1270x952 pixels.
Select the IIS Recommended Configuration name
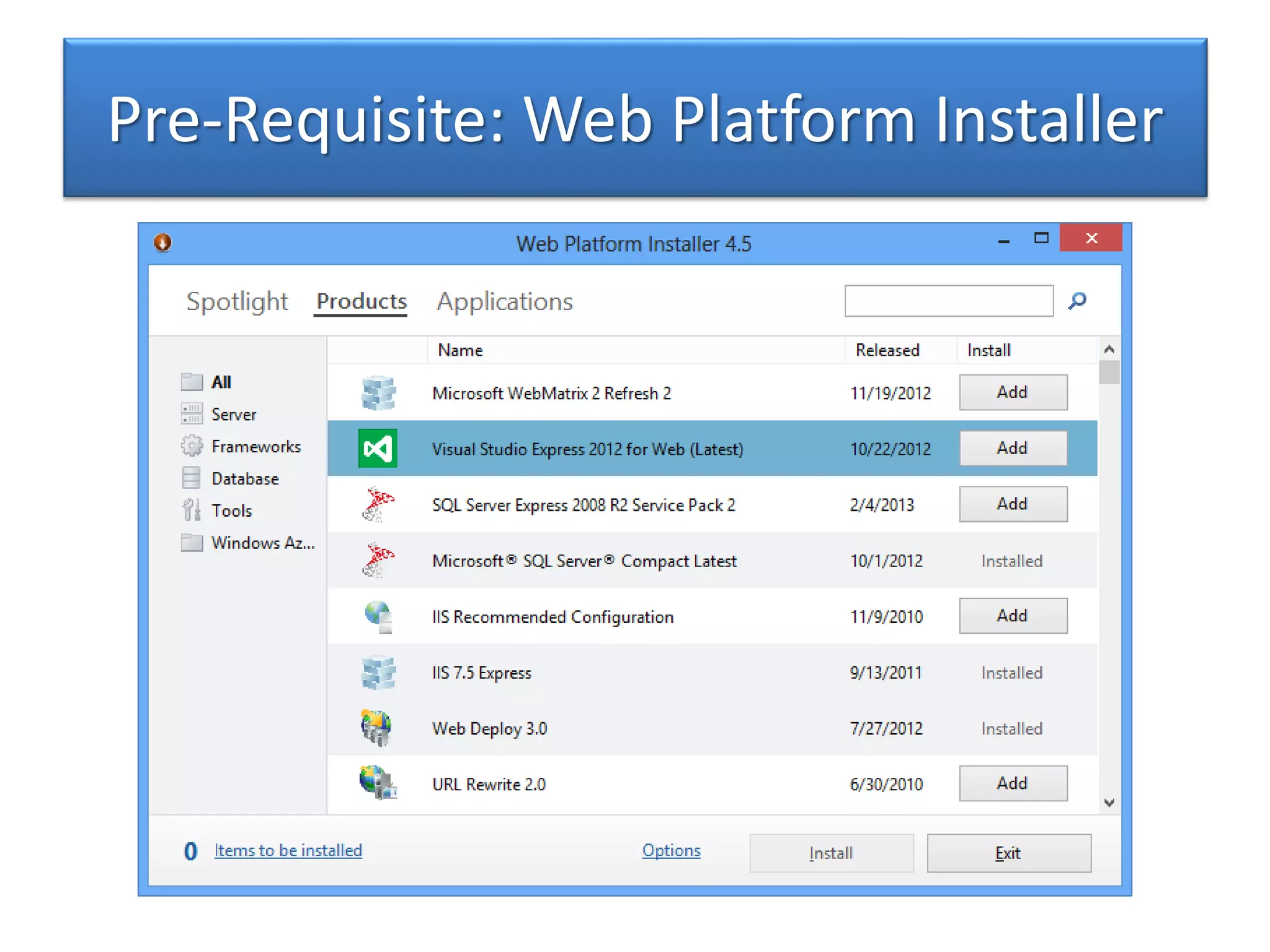(x=553, y=617)
